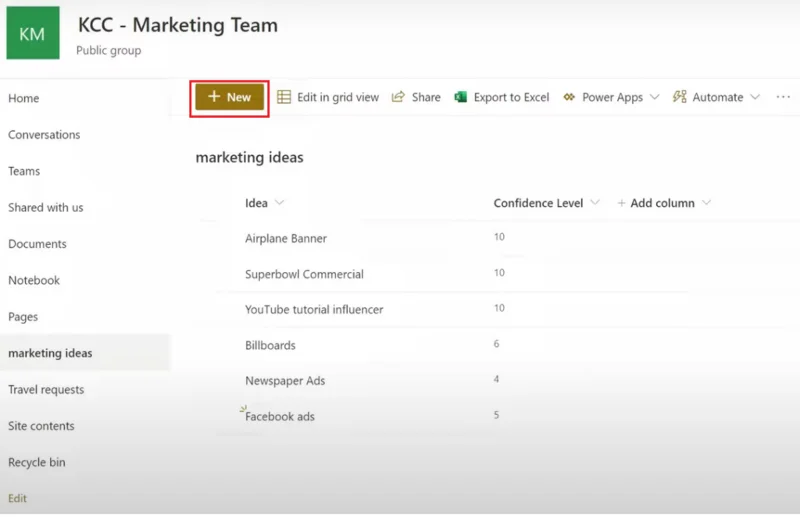Click the New item button
This screenshot has width=800, height=517.
point(230,97)
